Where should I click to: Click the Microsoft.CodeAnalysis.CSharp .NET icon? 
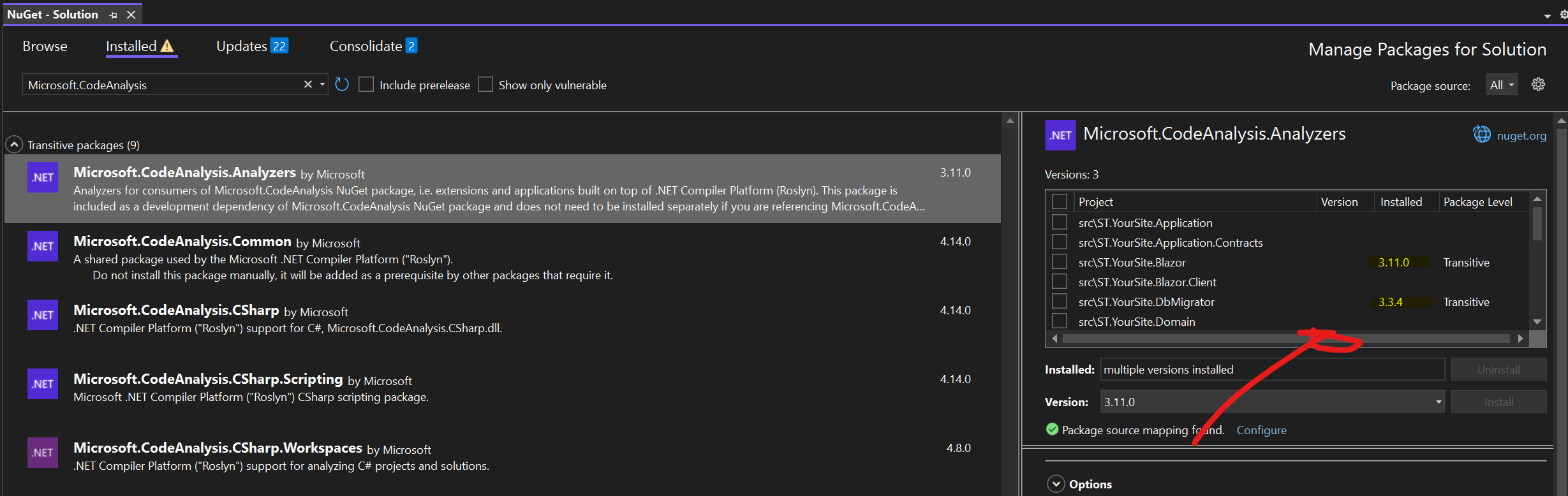tap(43, 315)
